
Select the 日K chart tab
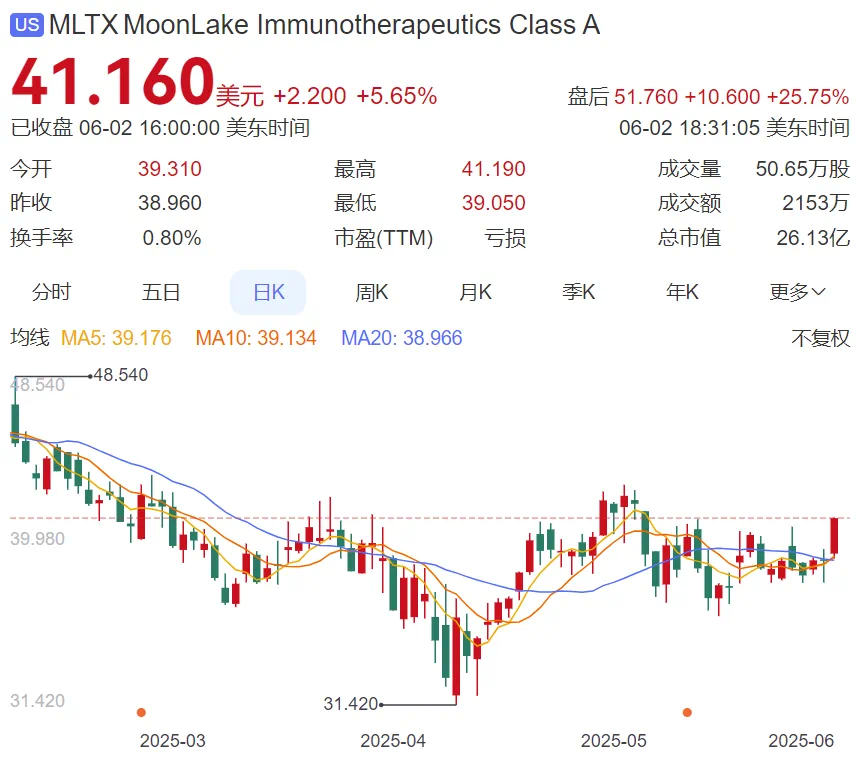268,292
